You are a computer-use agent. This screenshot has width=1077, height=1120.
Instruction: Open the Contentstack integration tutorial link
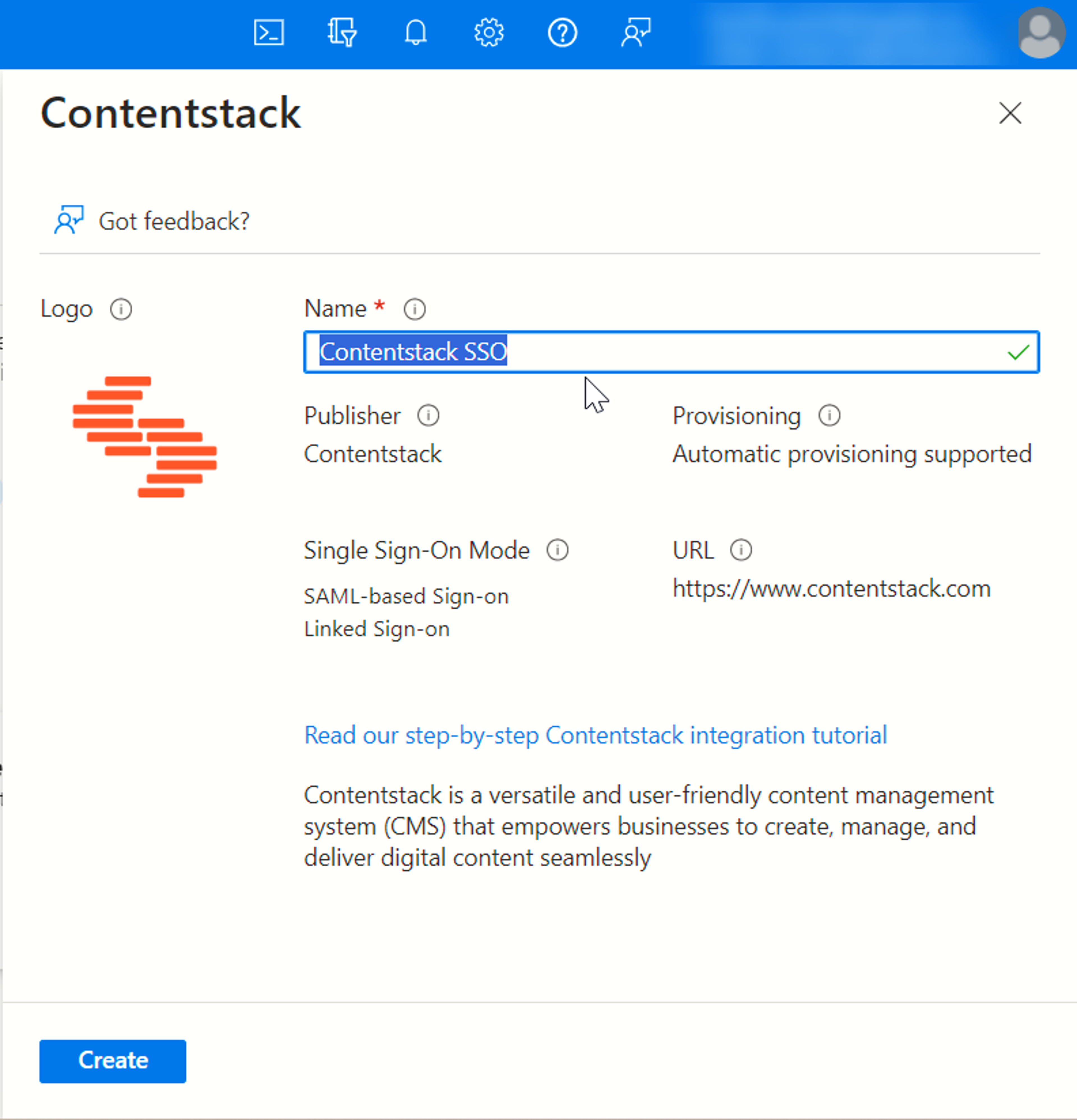595,735
